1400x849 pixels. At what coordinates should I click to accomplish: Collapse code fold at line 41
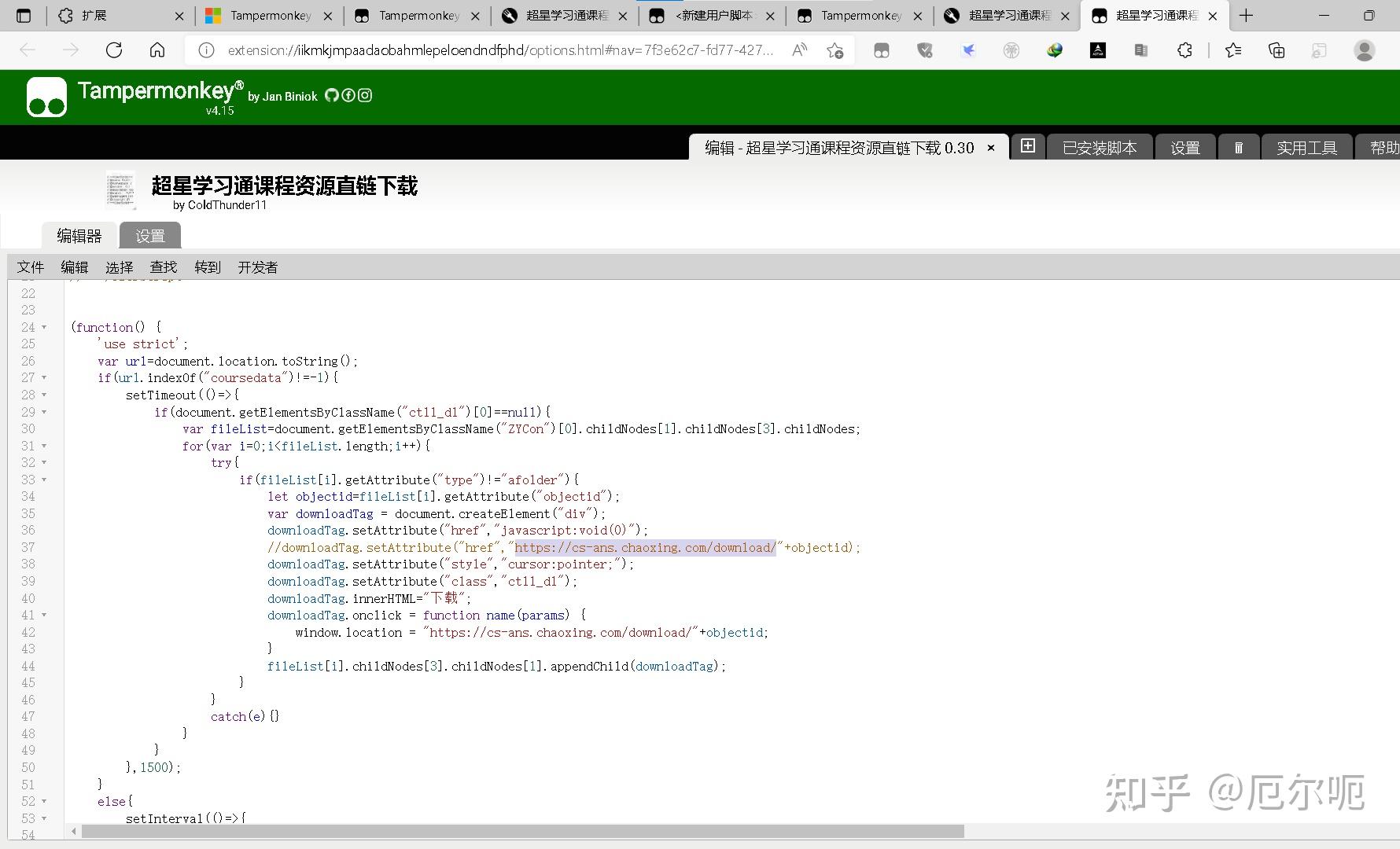(x=44, y=616)
